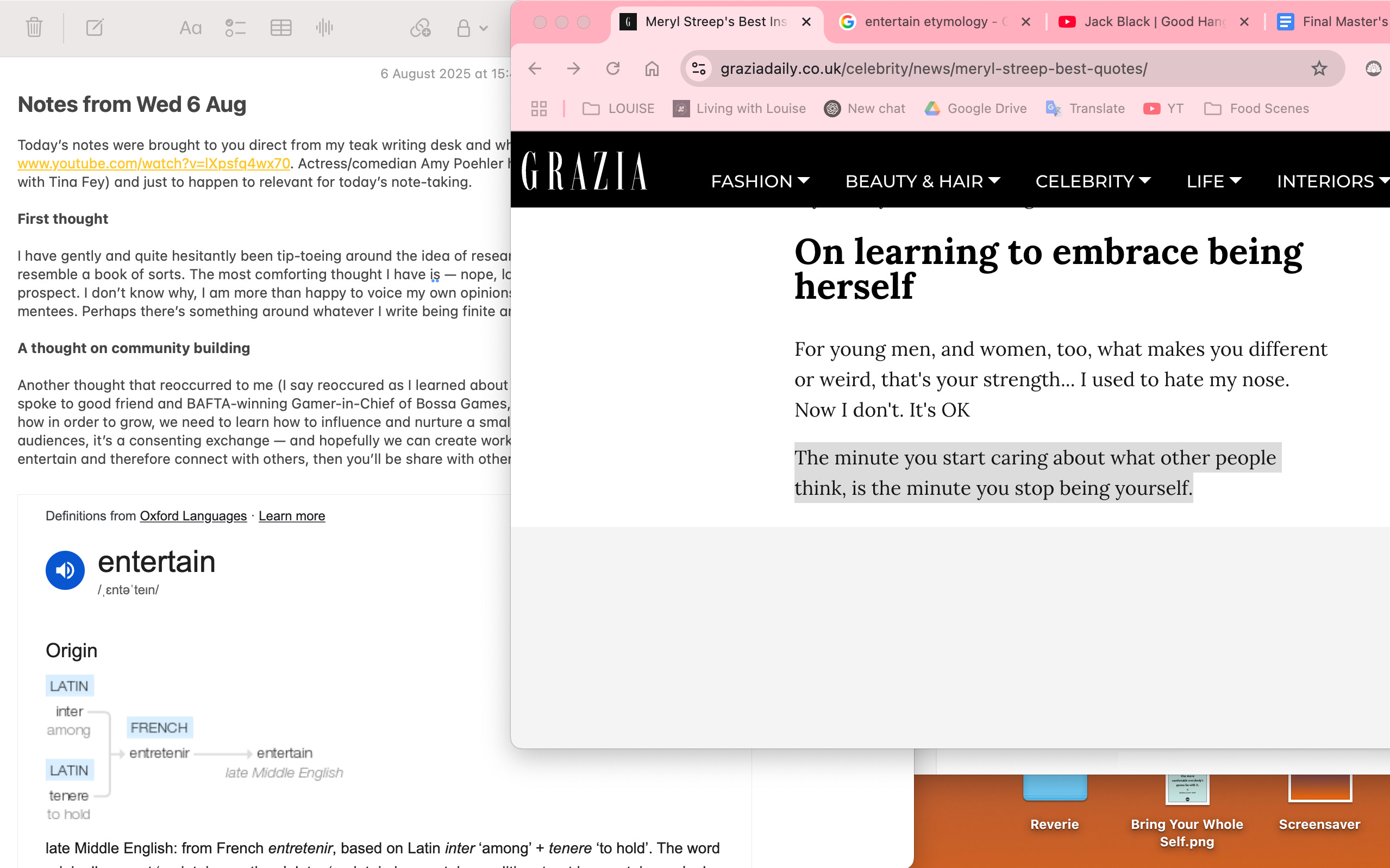Open the Food Scenes bookmark folder
This screenshot has height=868, width=1390.
pyautogui.click(x=1256, y=109)
